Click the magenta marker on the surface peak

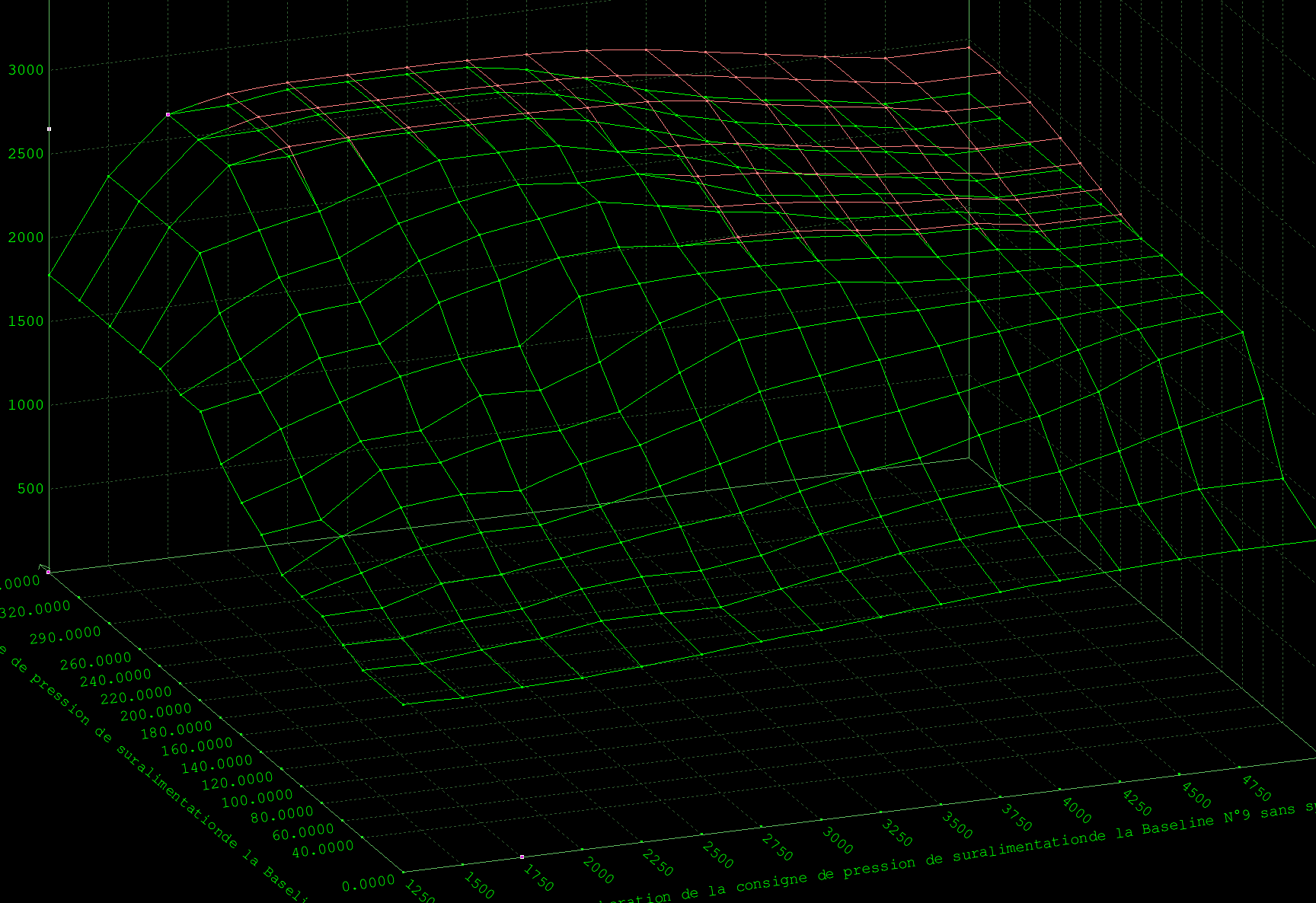coord(168,114)
